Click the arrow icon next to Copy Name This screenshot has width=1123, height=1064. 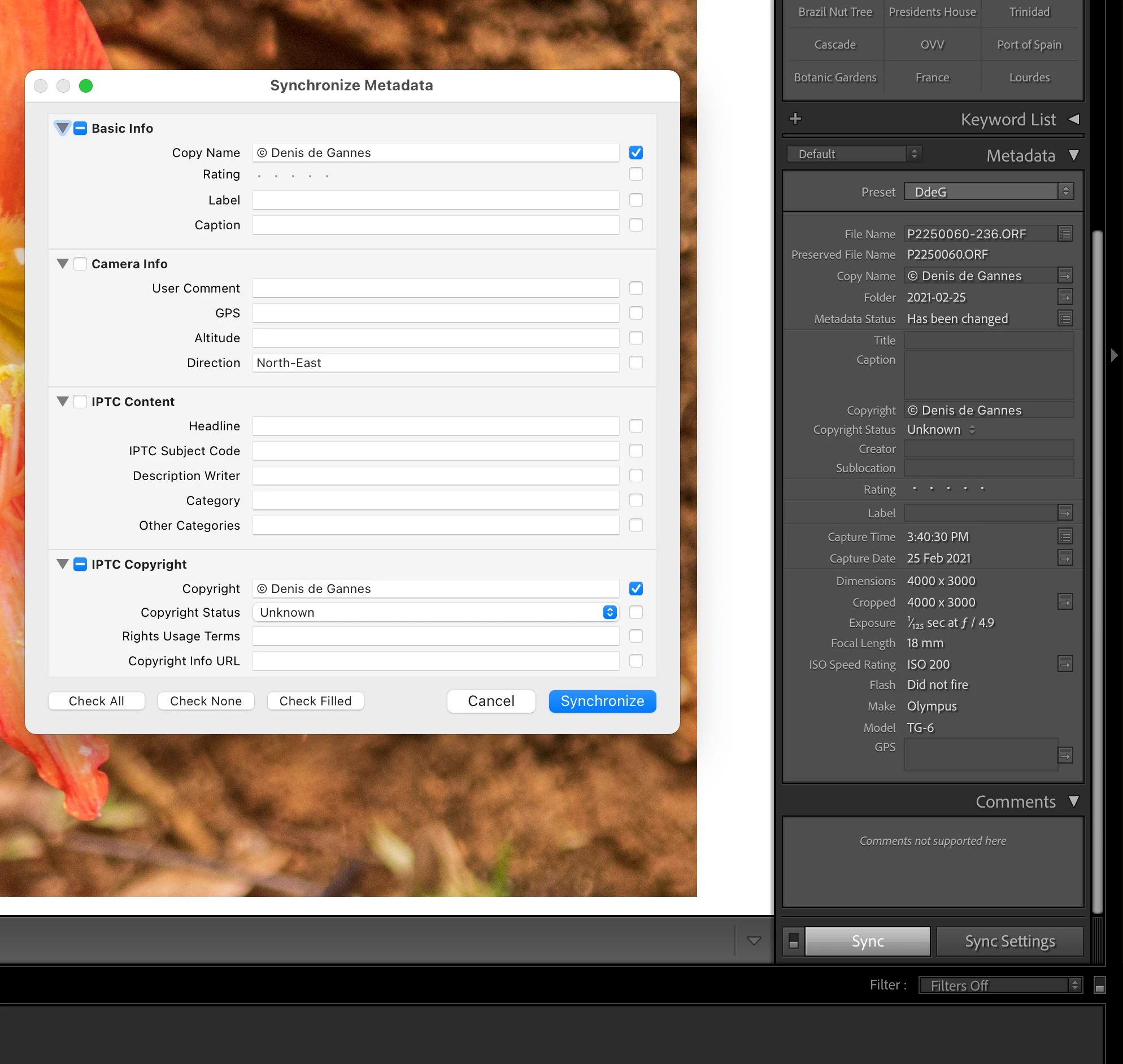tap(1065, 276)
